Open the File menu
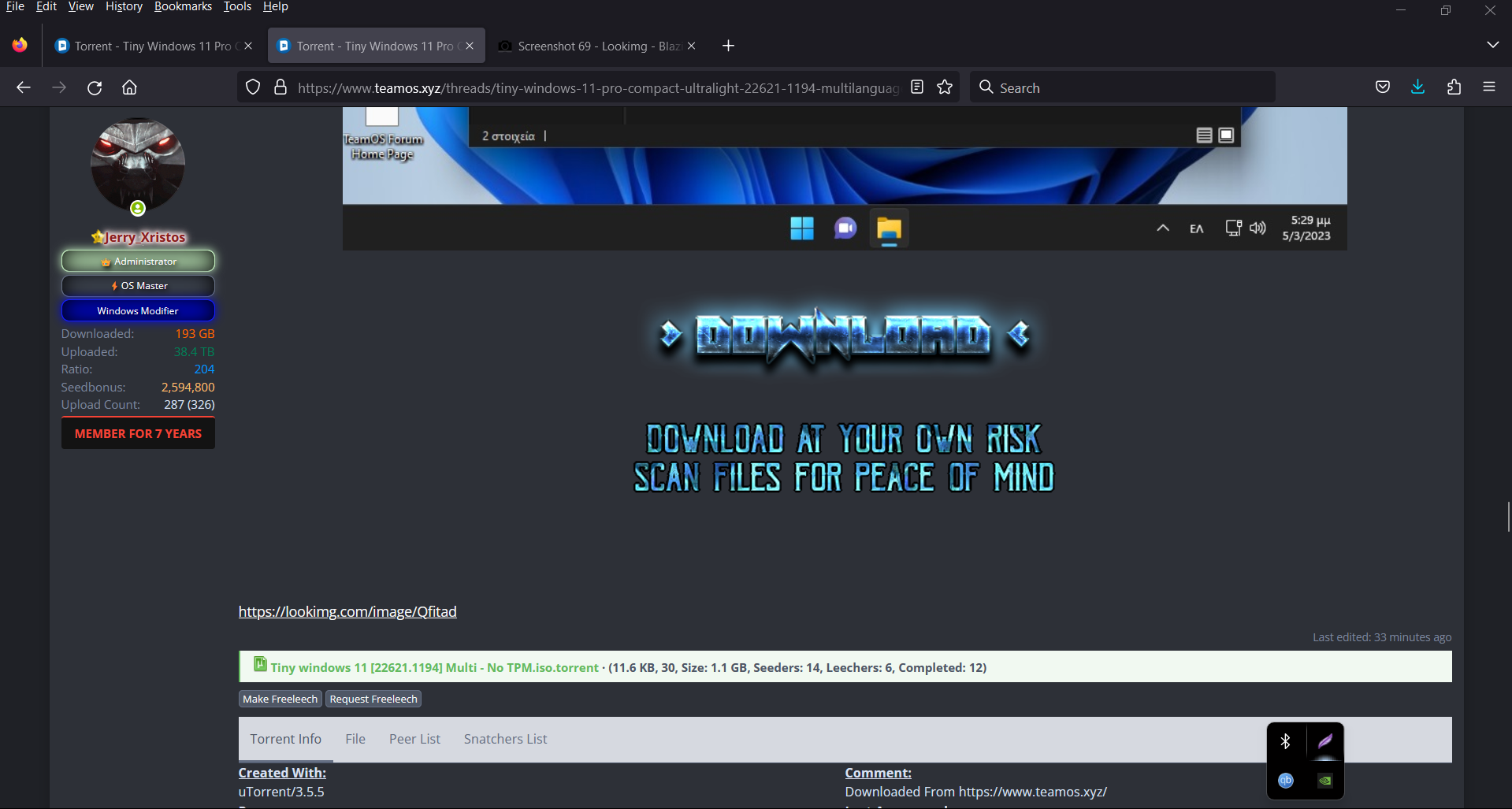This screenshot has height=809, width=1512. tap(15, 6)
